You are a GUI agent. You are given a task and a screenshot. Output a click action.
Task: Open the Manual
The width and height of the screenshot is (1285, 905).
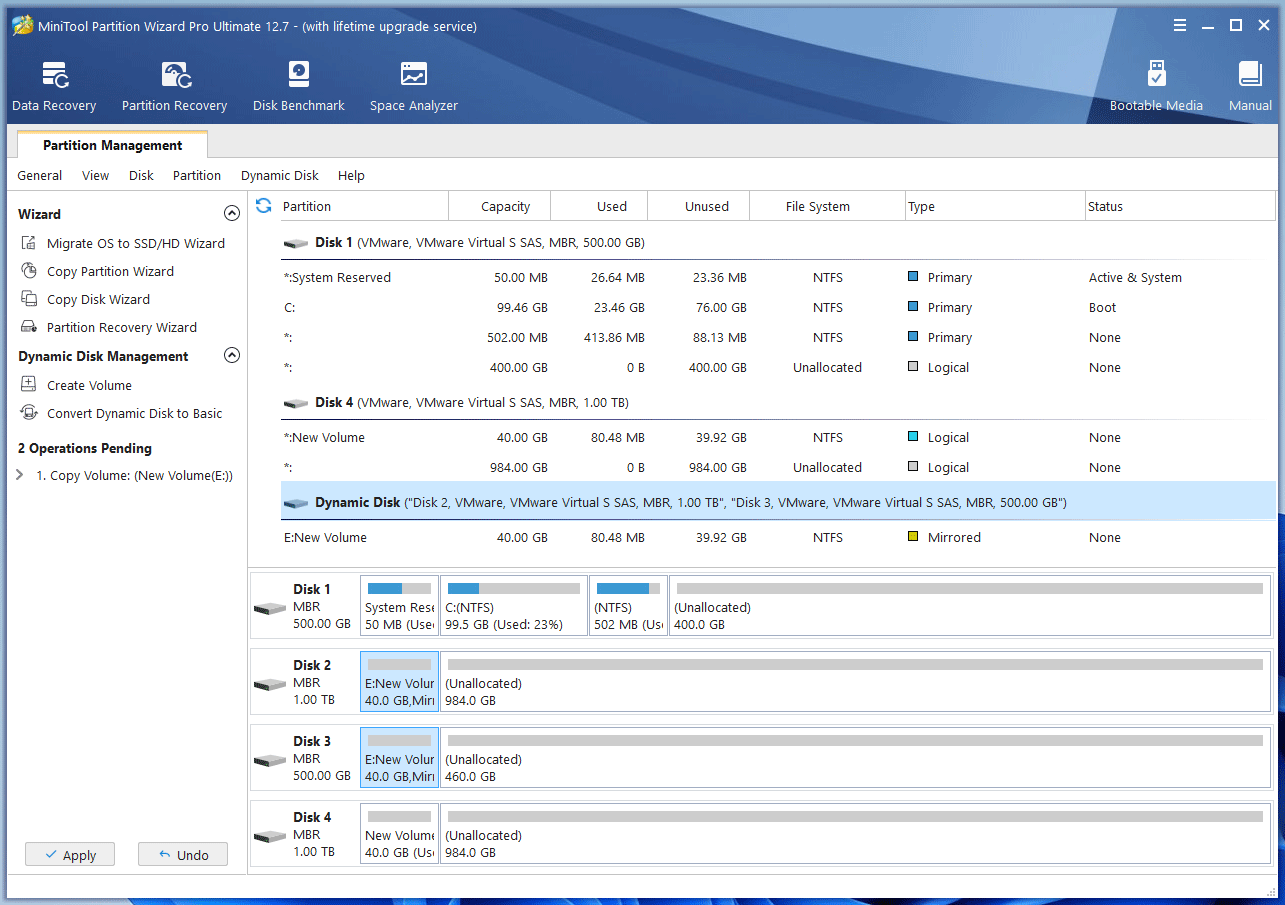click(x=1250, y=86)
